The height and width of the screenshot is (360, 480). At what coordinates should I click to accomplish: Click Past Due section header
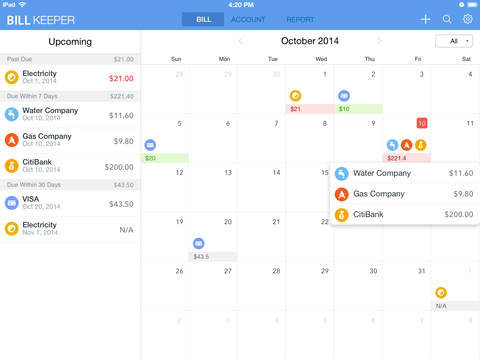click(x=70, y=59)
